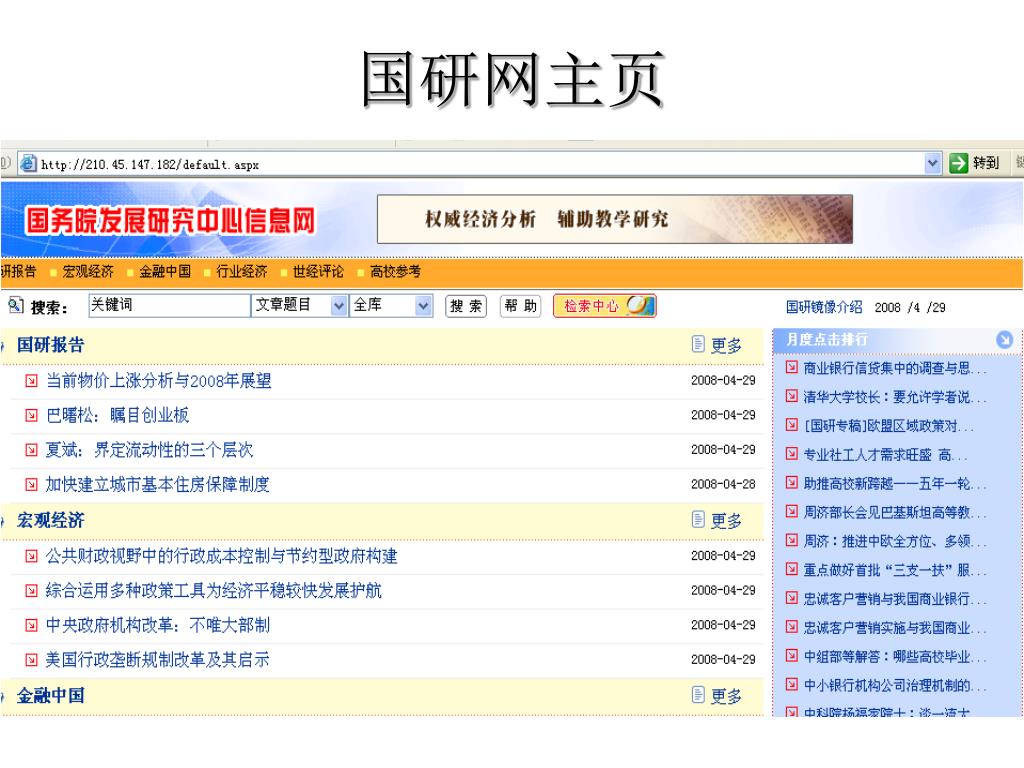Screen dimensions: 1024x768
Task: Click the 关键词 search input field
Action: pos(169,305)
